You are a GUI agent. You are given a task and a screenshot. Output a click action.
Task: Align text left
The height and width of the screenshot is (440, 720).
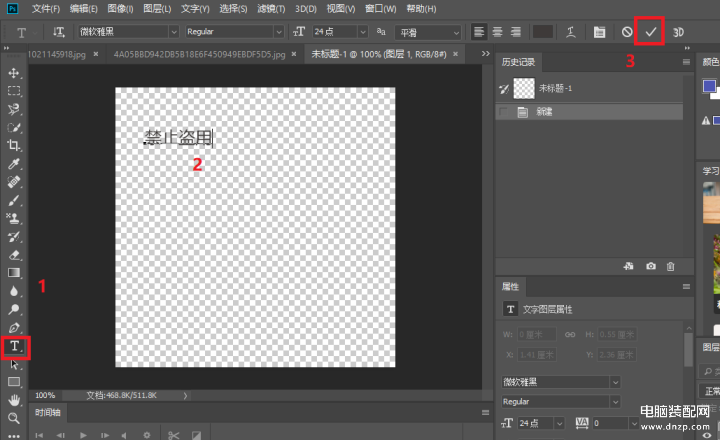coord(479,32)
